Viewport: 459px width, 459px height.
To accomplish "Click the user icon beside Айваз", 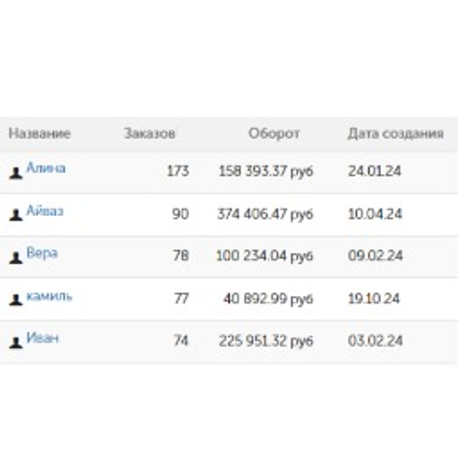I will (x=16, y=215).
